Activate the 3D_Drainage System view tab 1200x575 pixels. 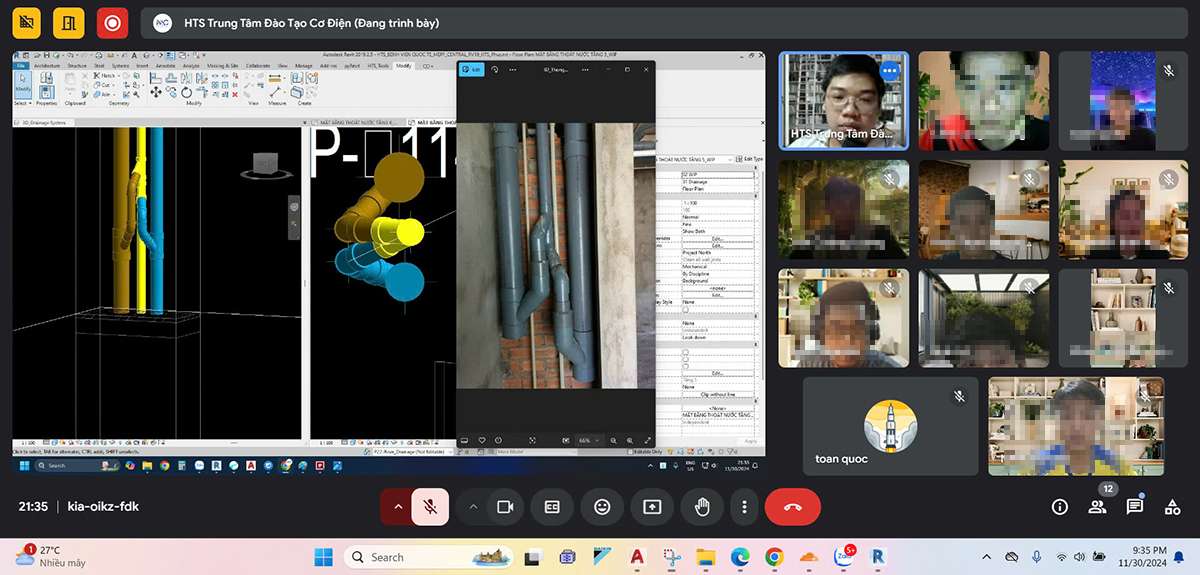[x=44, y=122]
